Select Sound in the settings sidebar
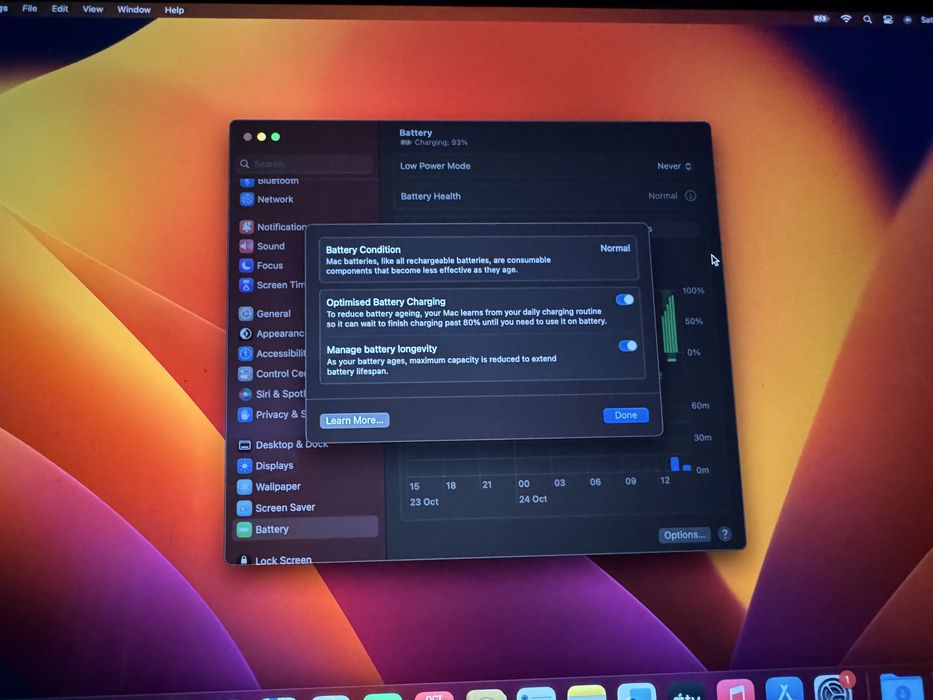Viewport: 933px width, 700px height. (262, 246)
